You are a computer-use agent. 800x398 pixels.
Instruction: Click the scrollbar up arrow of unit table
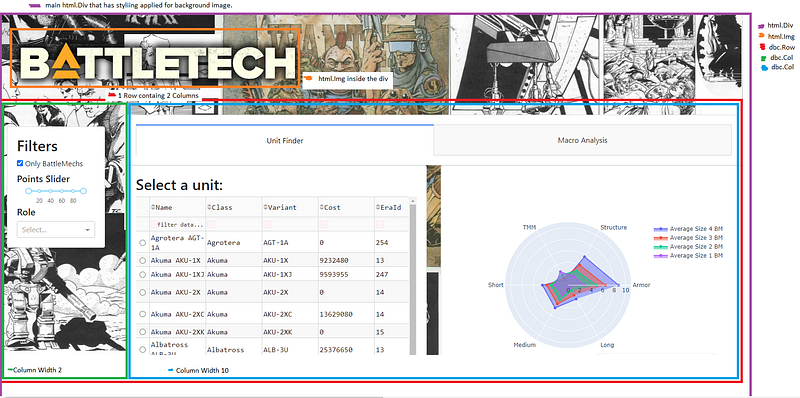pyautogui.click(x=413, y=200)
